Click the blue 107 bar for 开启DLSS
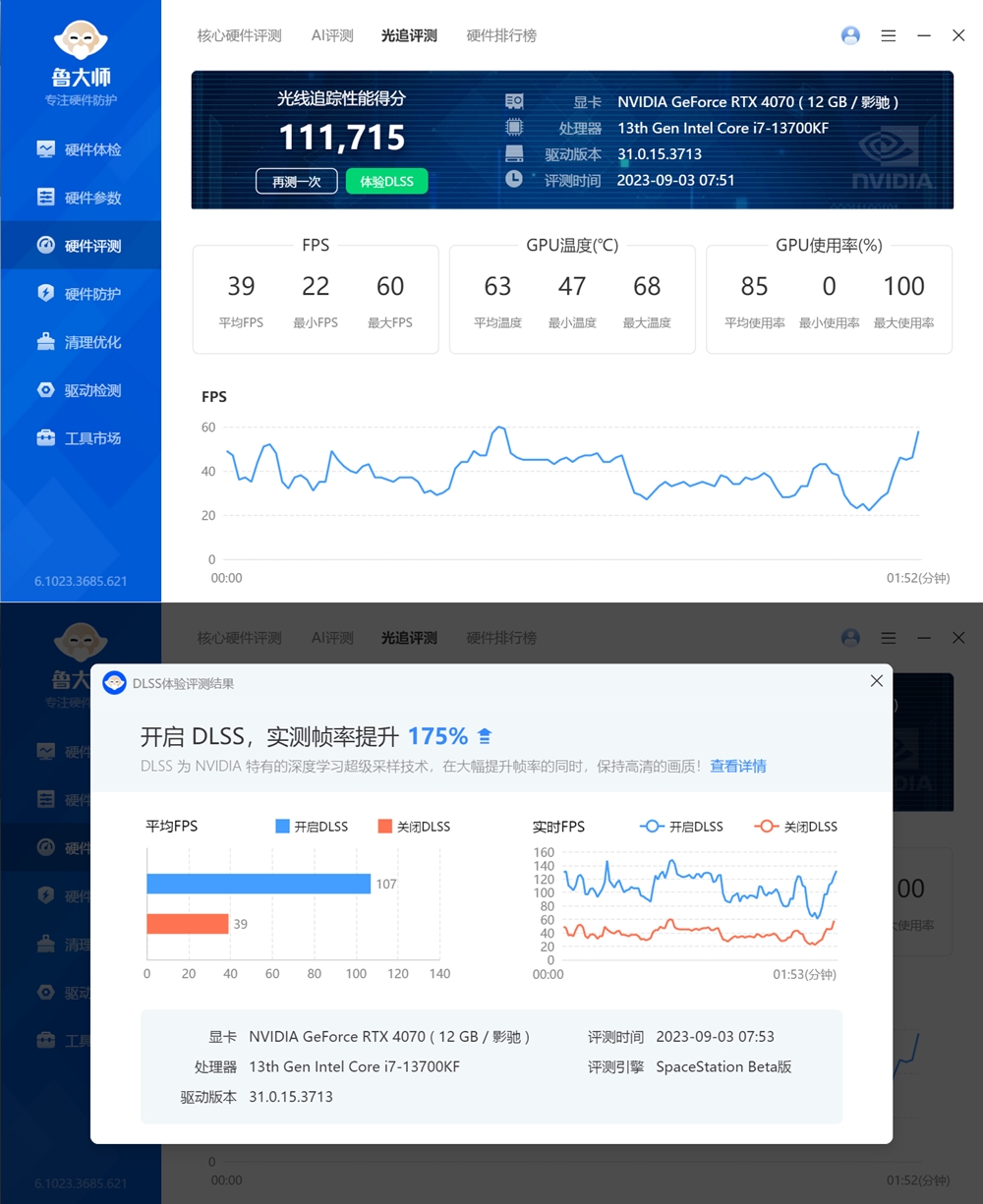The width and height of the screenshot is (983, 1204). click(259, 884)
